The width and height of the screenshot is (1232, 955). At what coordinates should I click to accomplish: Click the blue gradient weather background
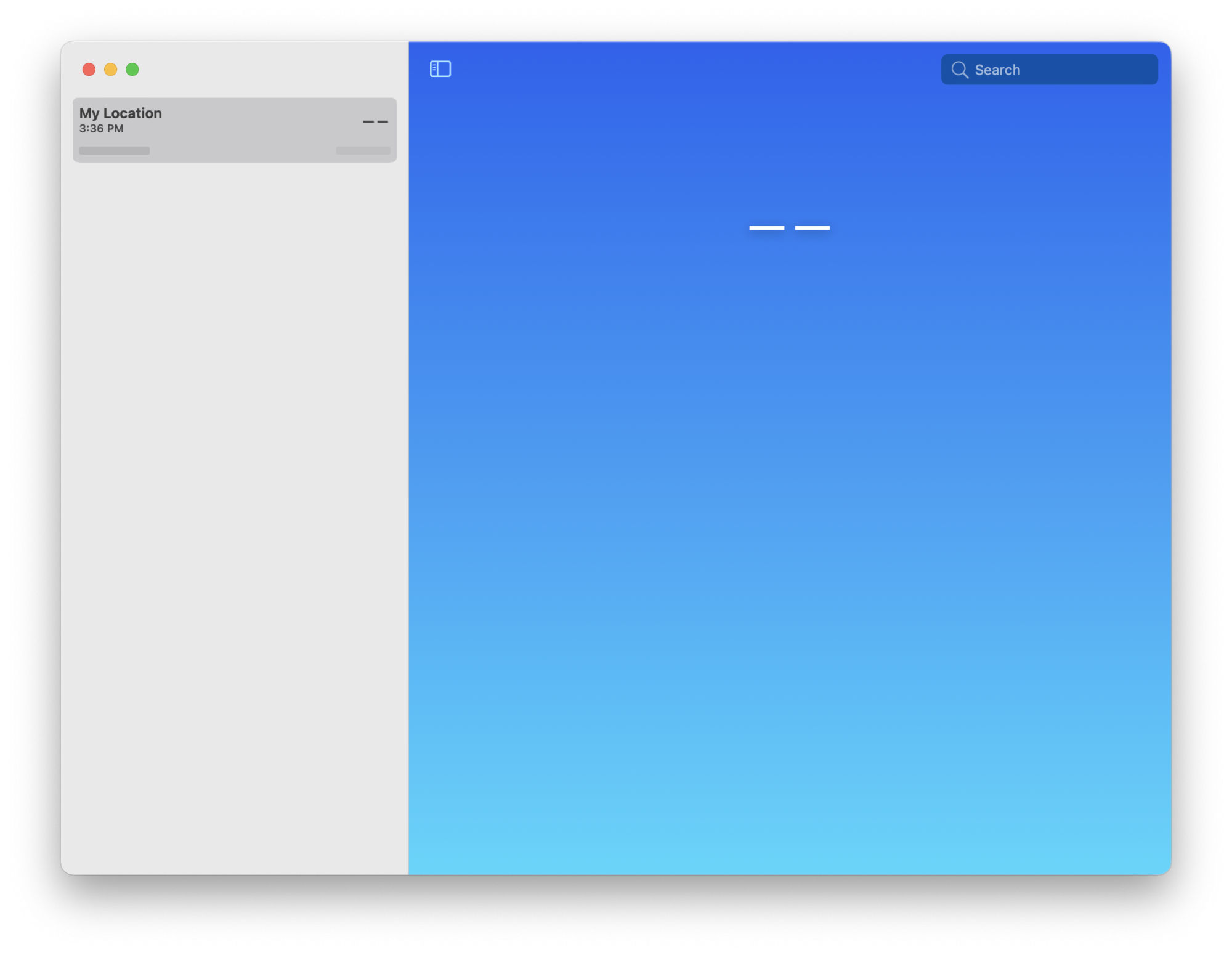[788, 555]
